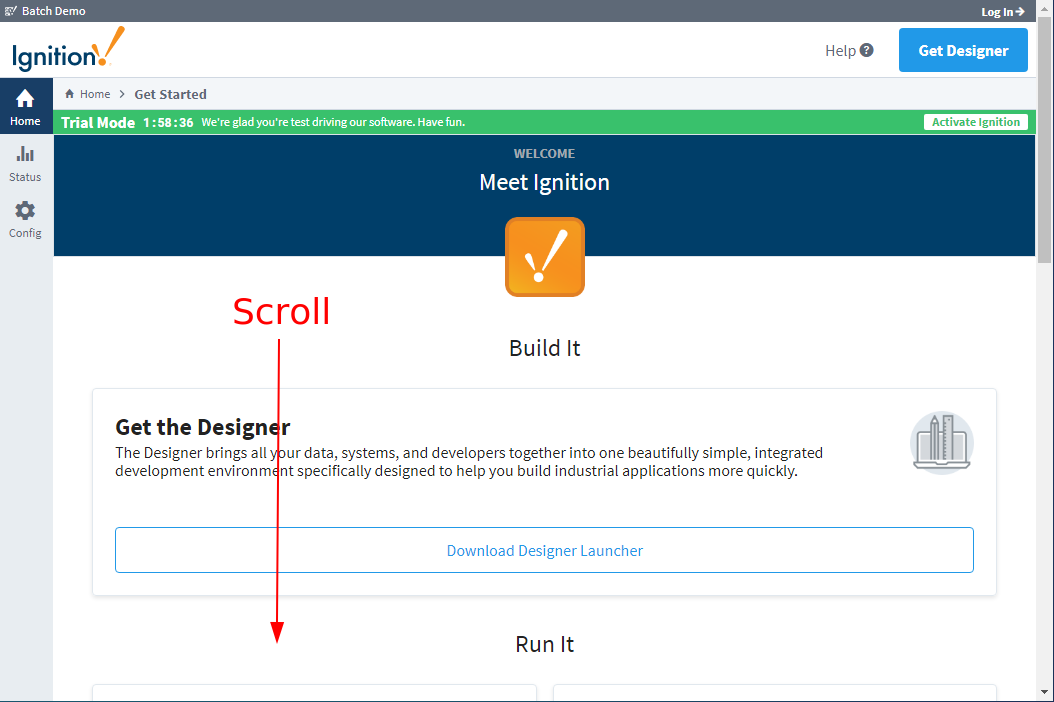
Task: Click the scrollbar up arrow
Action: coord(1045,9)
